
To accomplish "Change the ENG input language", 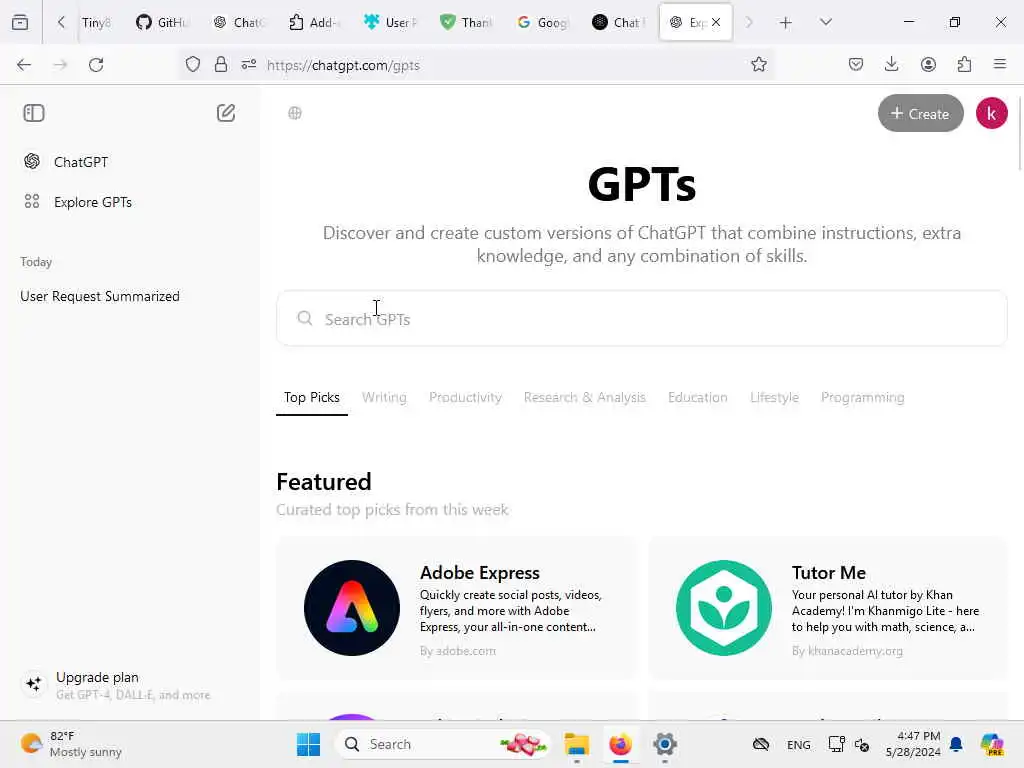I will [x=798, y=744].
